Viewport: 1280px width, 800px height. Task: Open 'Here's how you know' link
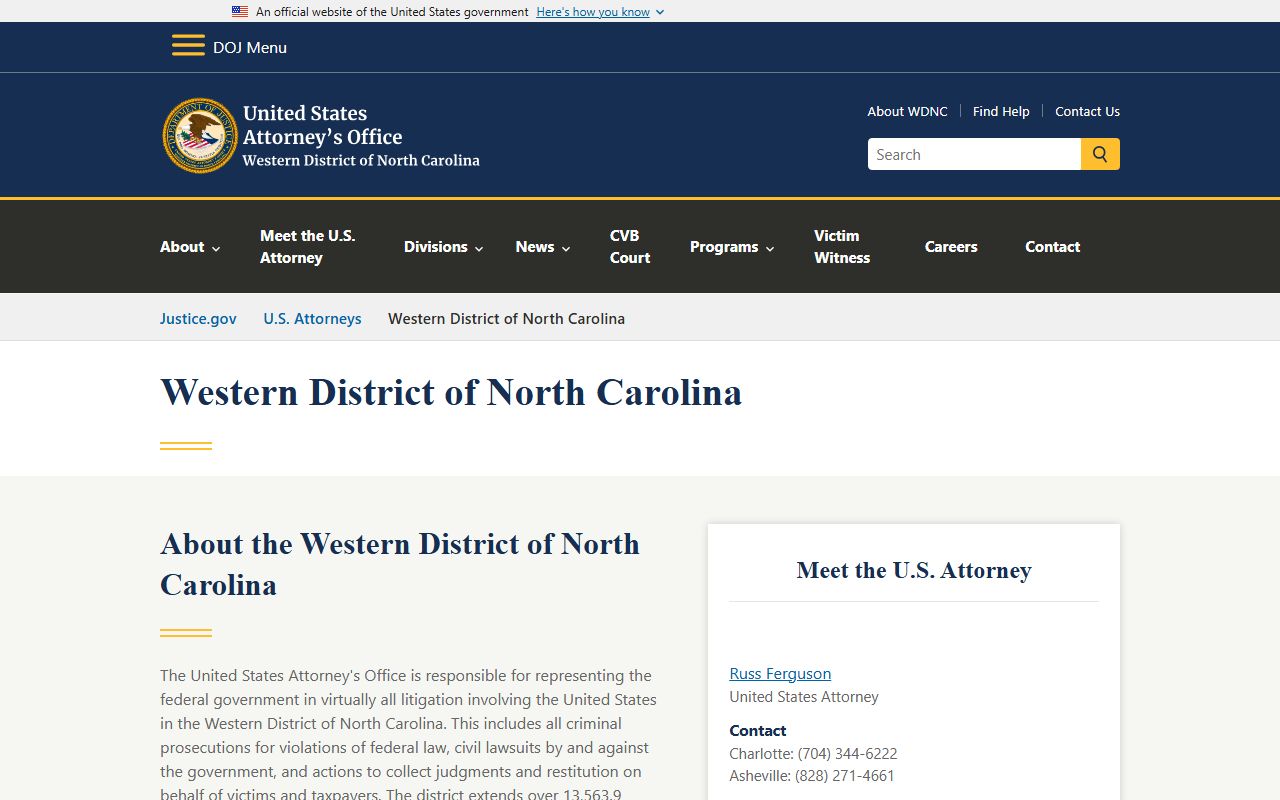(593, 12)
